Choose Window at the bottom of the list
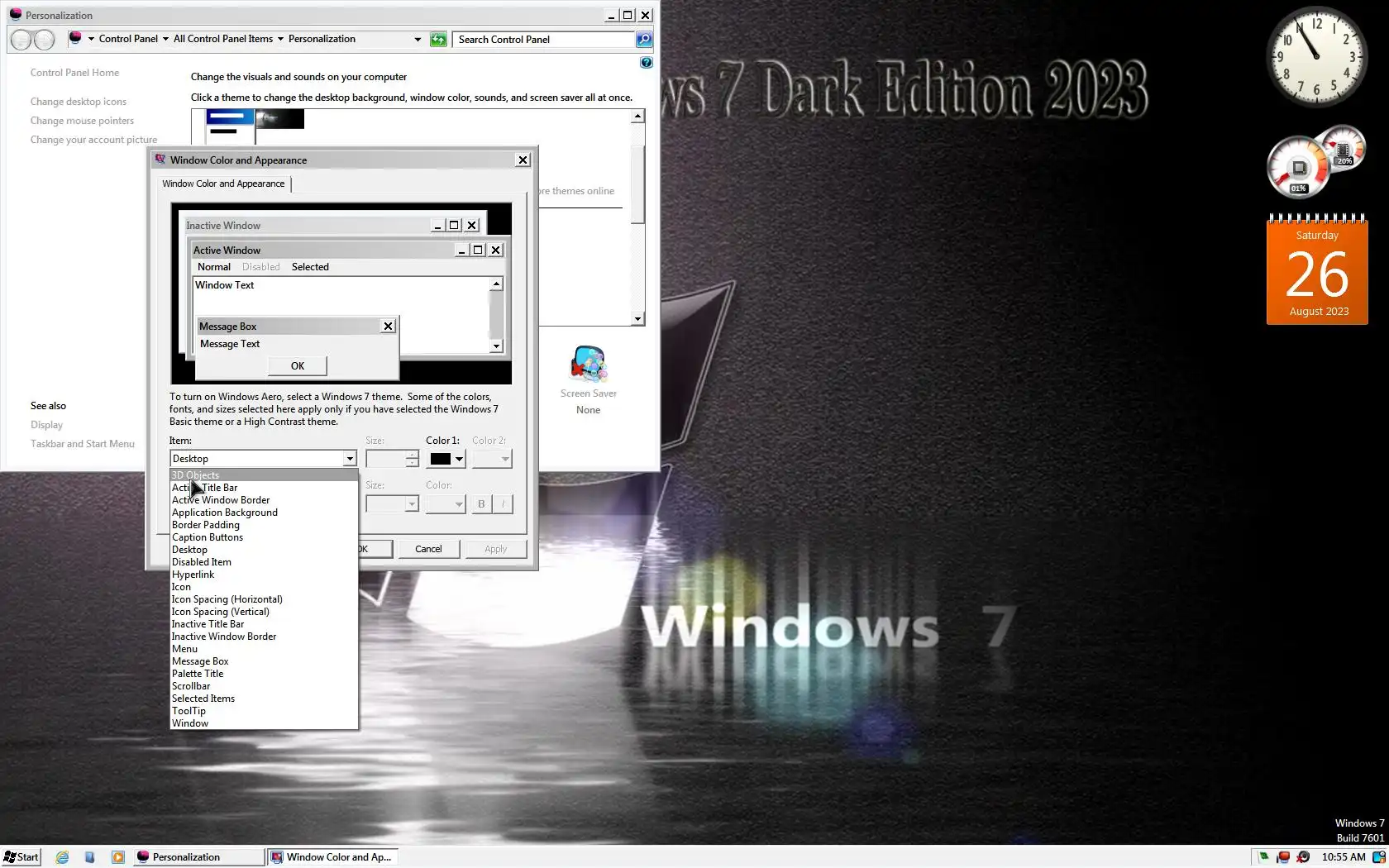The height and width of the screenshot is (868, 1389). coord(264,723)
